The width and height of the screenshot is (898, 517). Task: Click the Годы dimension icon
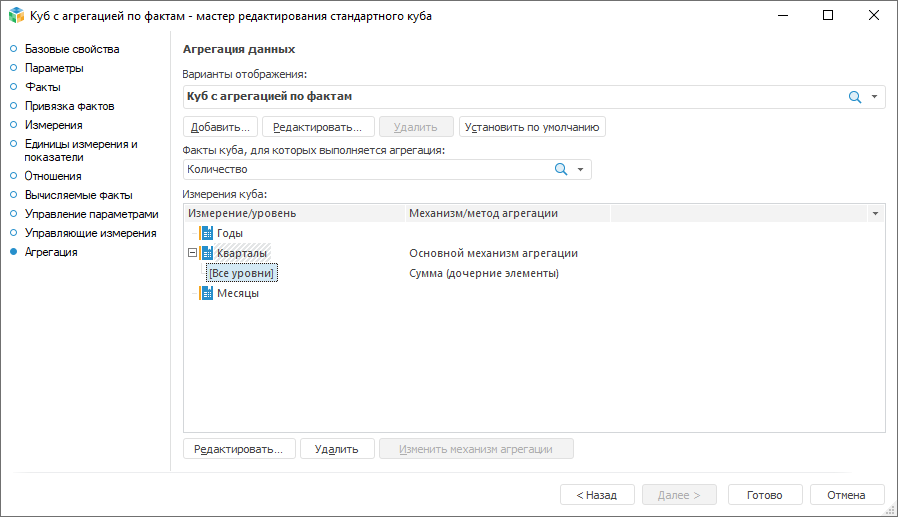[x=207, y=233]
